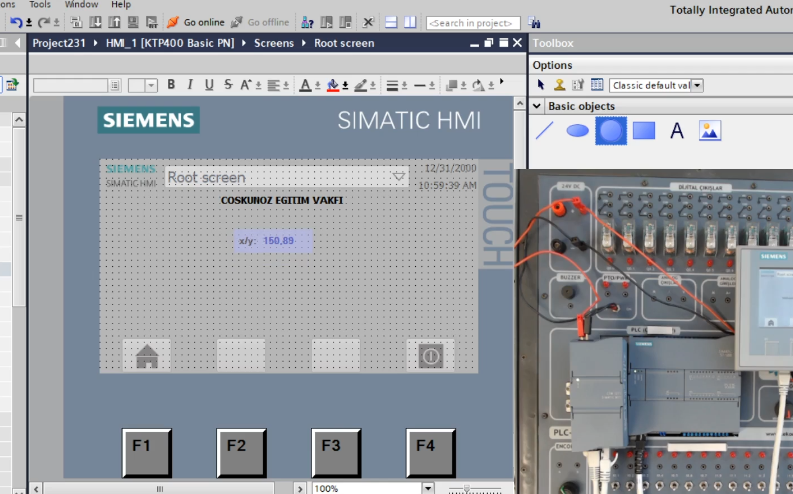Split the editor space vertically

click(x=410, y=22)
